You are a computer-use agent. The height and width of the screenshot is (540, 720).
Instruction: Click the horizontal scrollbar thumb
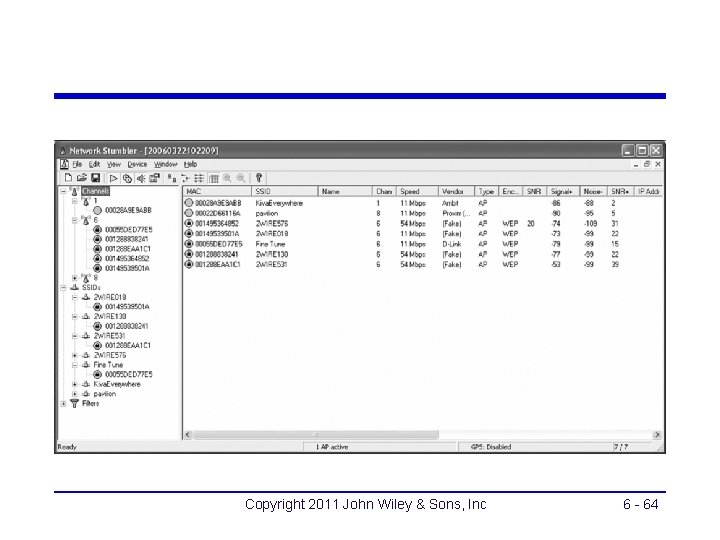click(316, 434)
